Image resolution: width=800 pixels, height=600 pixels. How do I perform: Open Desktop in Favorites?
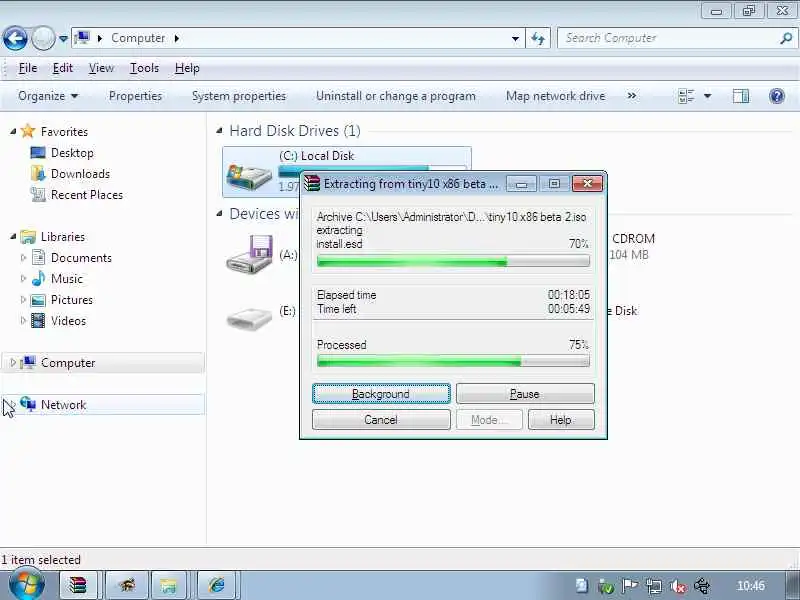72,153
